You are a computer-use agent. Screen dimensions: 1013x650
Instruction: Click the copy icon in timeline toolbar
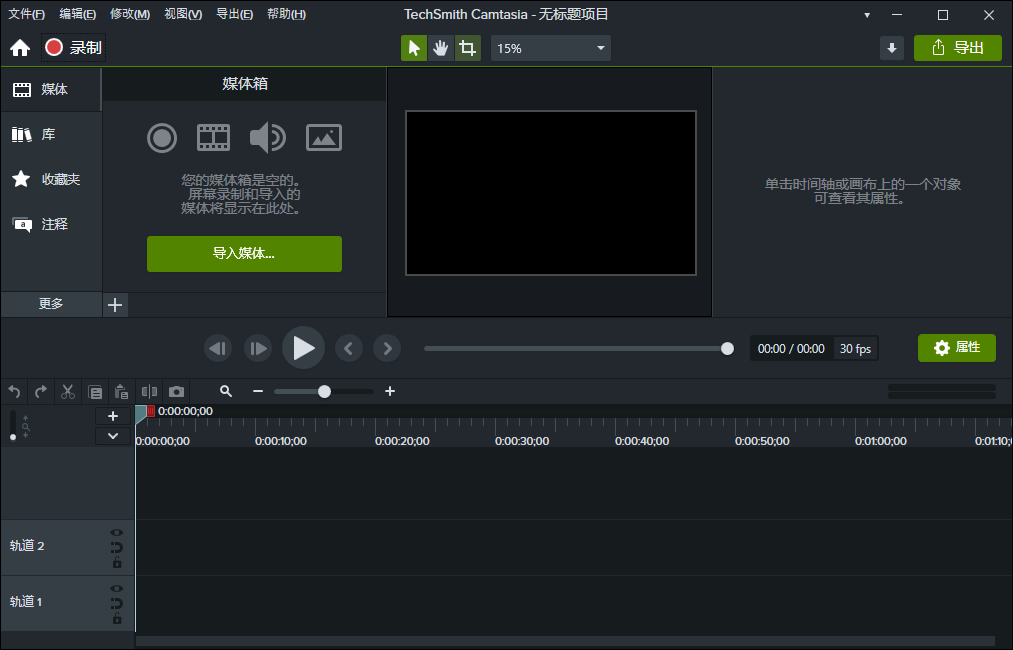(95, 392)
